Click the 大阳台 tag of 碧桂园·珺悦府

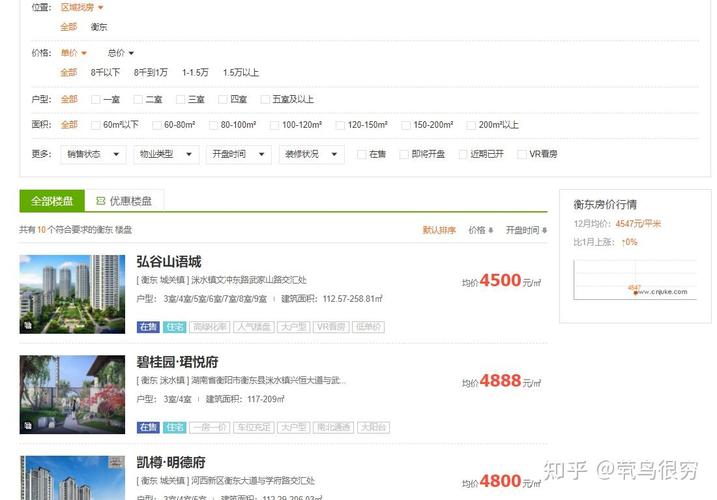coord(374,428)
